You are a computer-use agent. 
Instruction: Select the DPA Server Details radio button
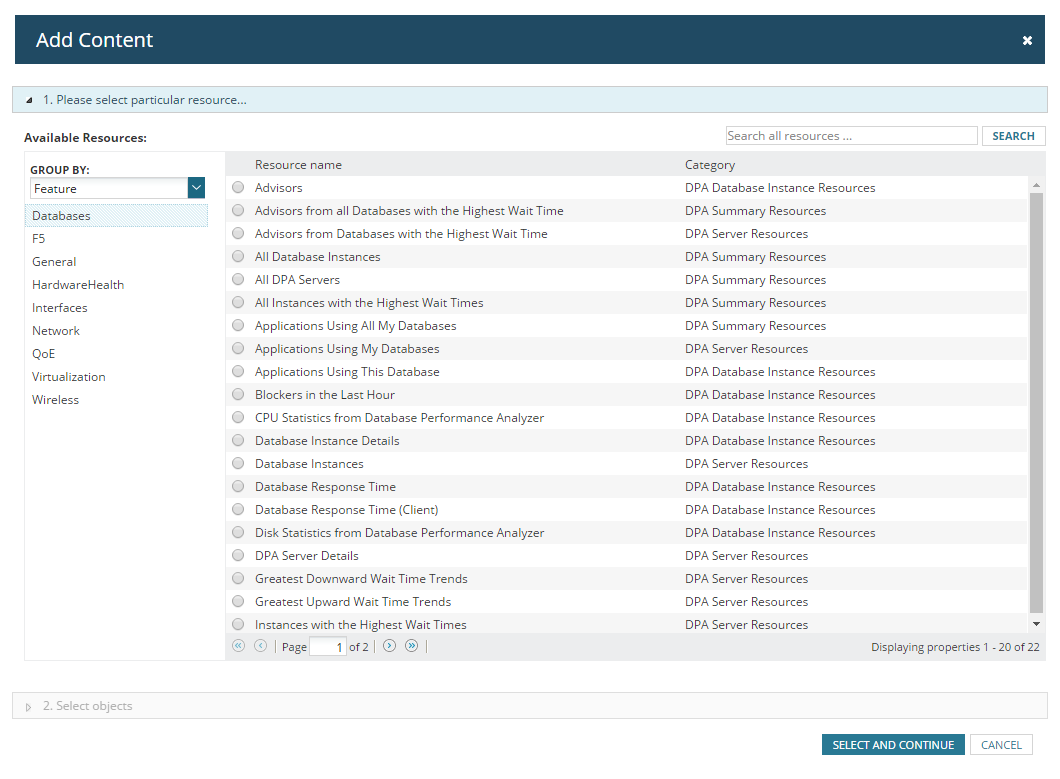pos(238,555)
